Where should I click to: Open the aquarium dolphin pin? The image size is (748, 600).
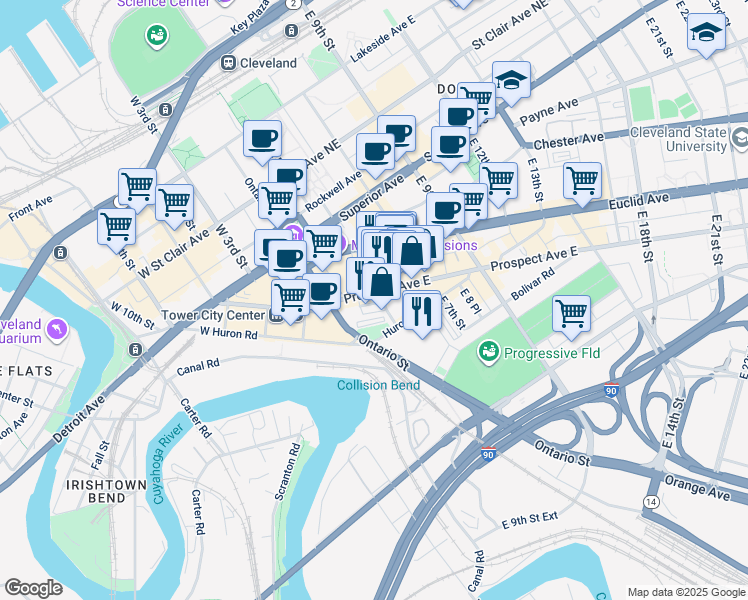[x=57, y=330]
